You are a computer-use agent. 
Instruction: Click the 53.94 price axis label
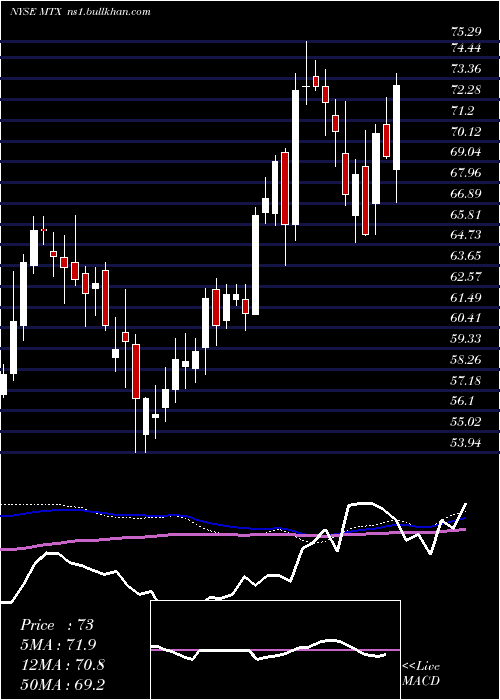(466, 443)
